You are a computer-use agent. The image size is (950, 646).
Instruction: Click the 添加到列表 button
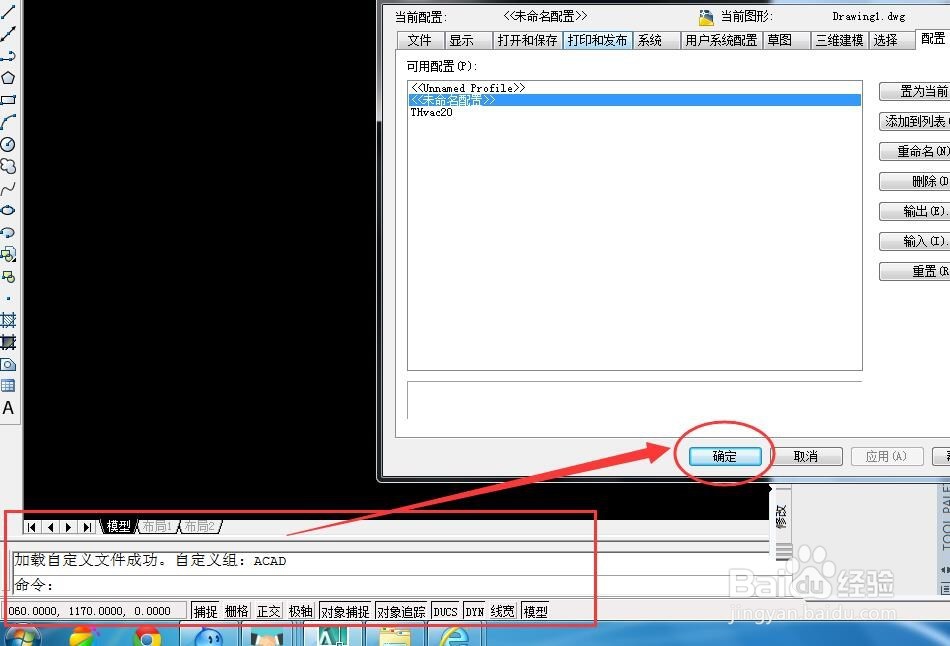click(x=915, y=121)
